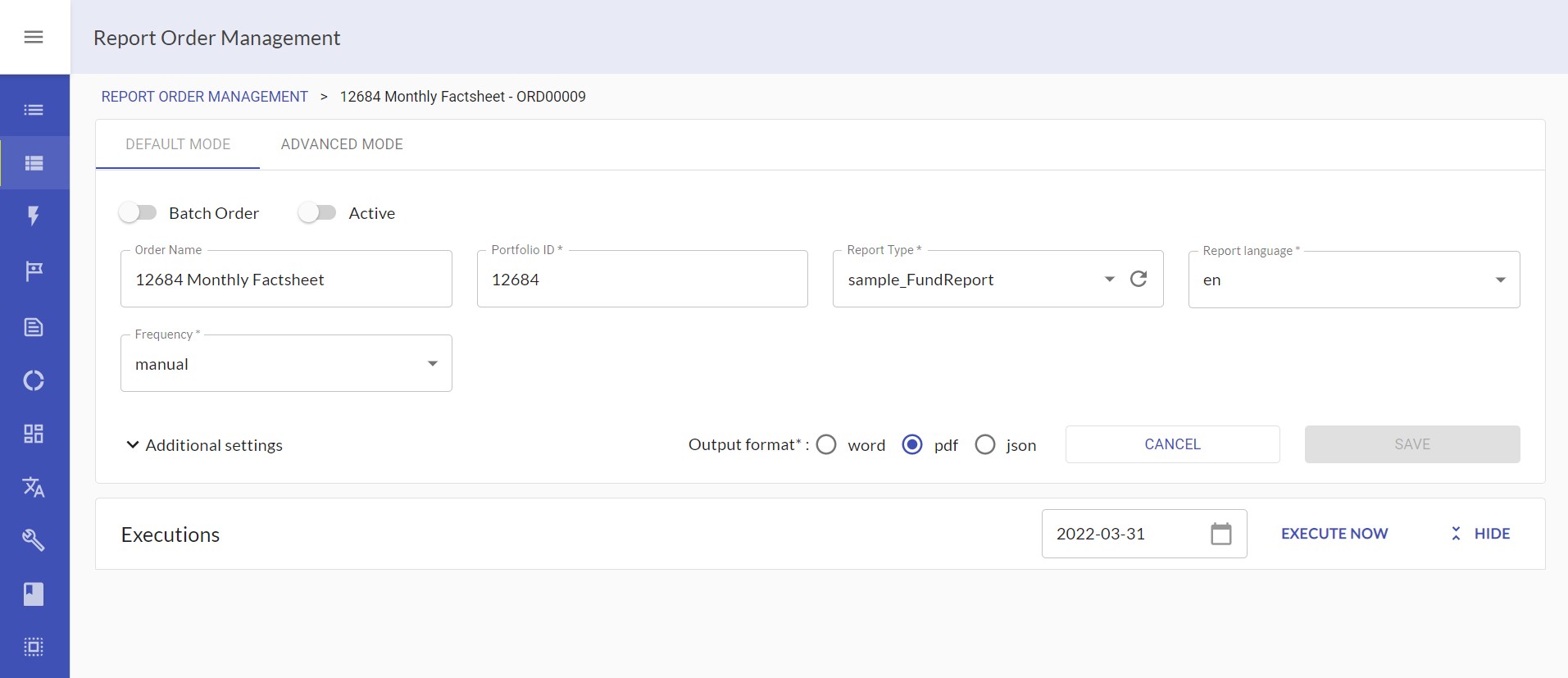Image resolution: width=1568 pixels, height=678 pixels.
Task: Switch to the Advanced Mode tab
Action: pos(342,144)
